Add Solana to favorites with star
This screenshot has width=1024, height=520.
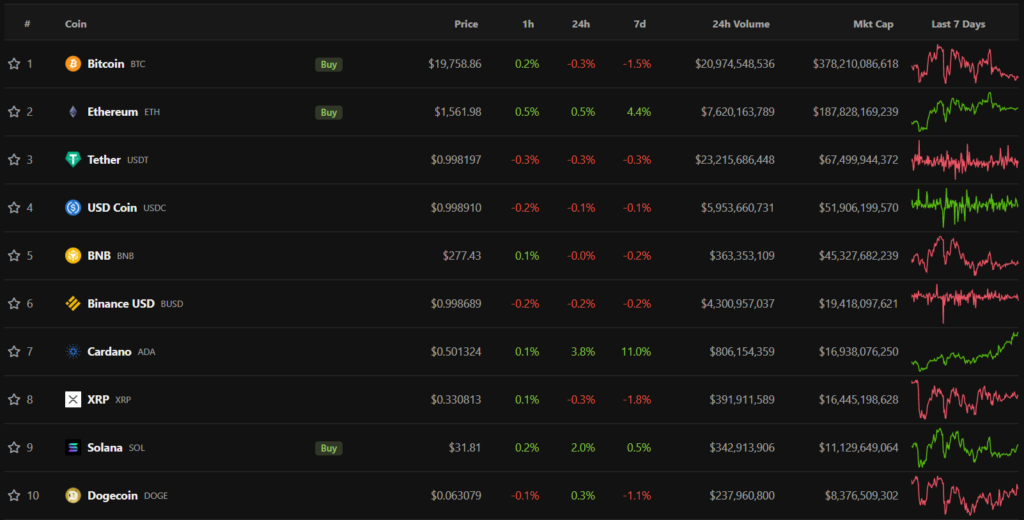tap(14, 448)
